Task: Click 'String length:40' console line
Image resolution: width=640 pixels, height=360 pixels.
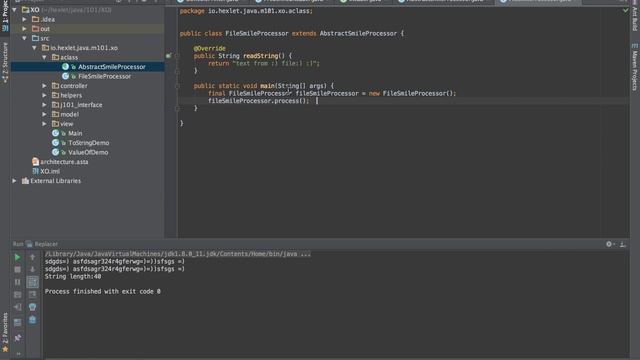Action: tap(73, 276)
